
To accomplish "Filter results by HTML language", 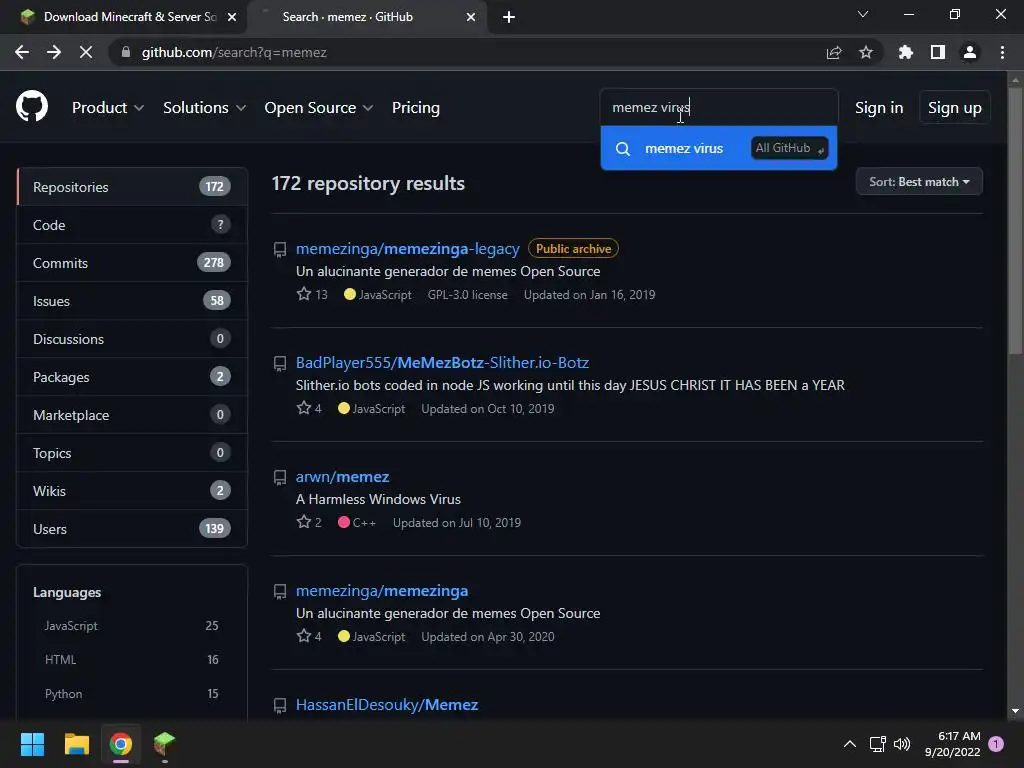I will pyautogui.click(x=131, y=660).
